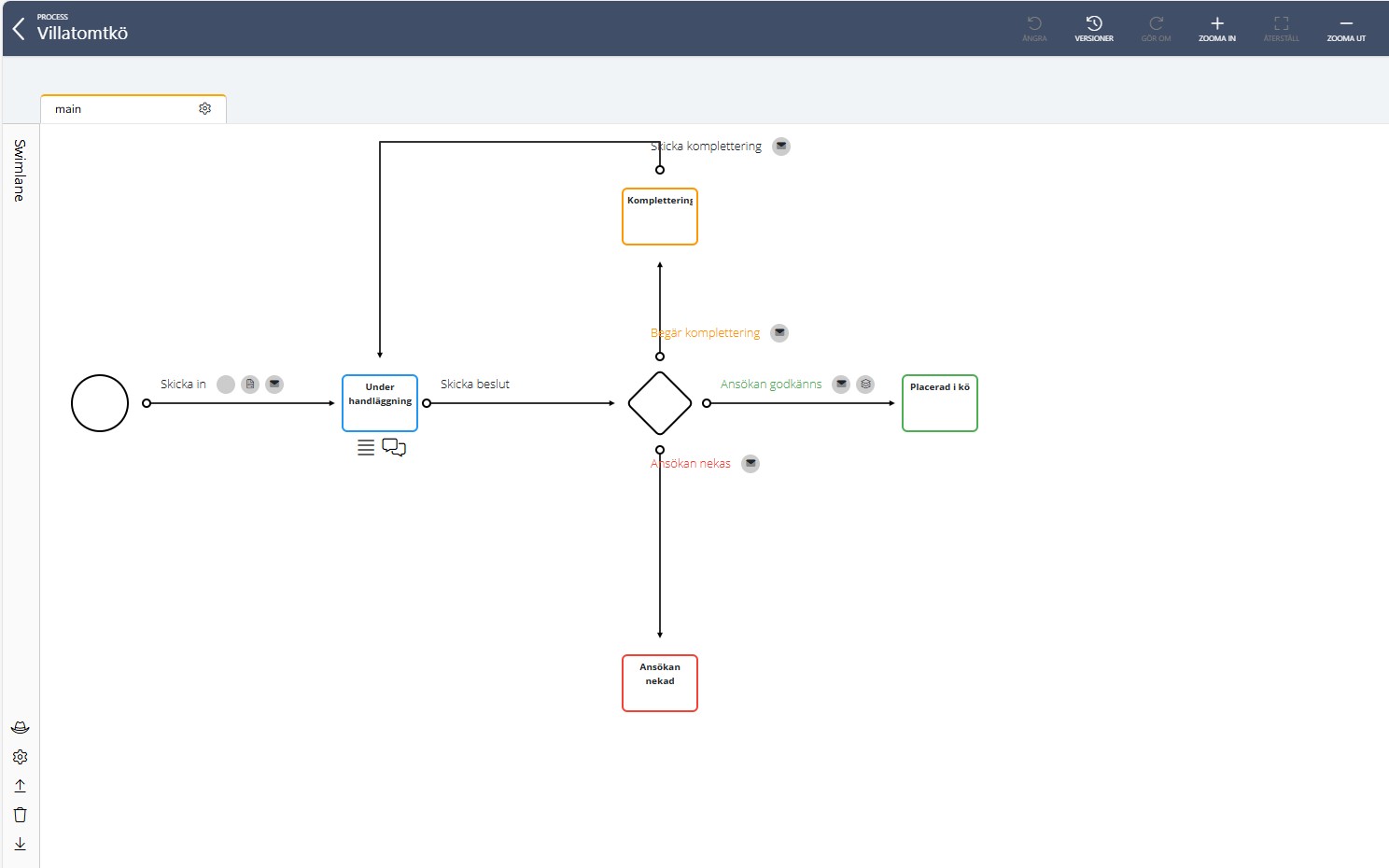Open the list icon under Under handläggning

366,448
